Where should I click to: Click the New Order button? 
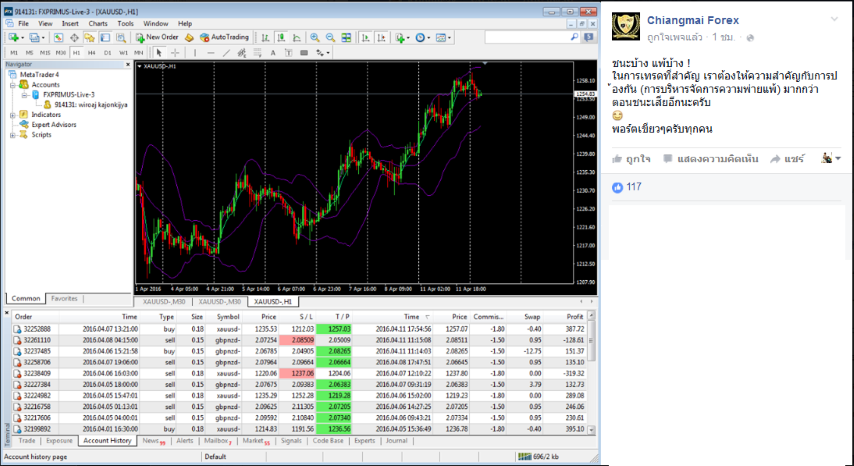(157, 37)
